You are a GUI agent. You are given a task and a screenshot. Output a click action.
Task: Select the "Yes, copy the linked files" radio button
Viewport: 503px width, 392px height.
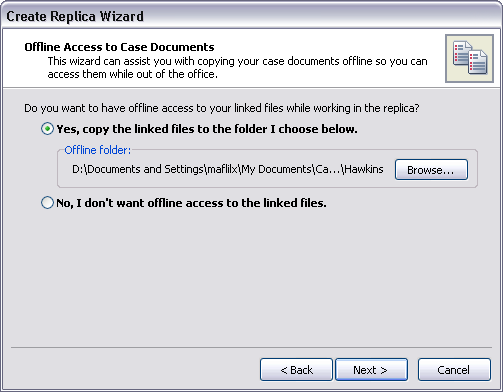[x=47, y=129]
